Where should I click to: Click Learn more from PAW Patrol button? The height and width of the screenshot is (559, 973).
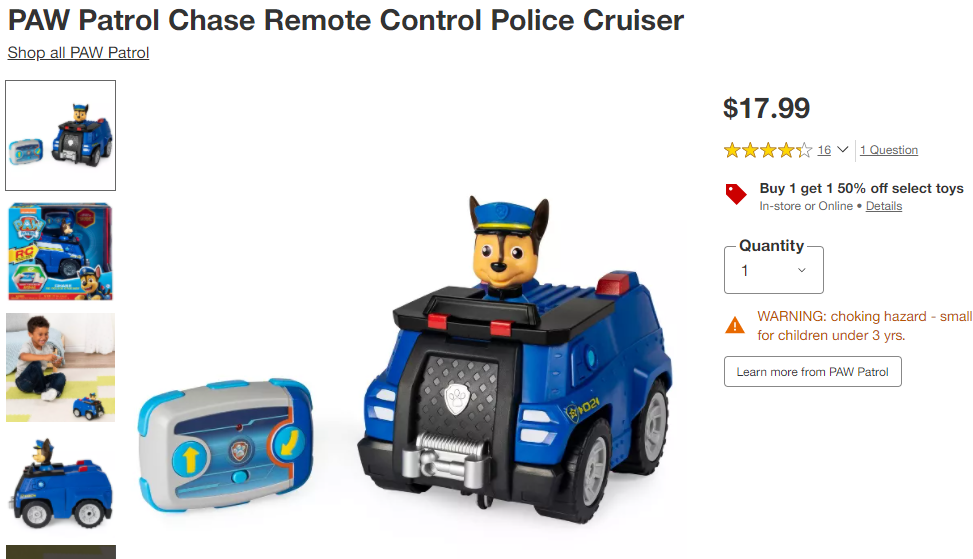(813, 372)
